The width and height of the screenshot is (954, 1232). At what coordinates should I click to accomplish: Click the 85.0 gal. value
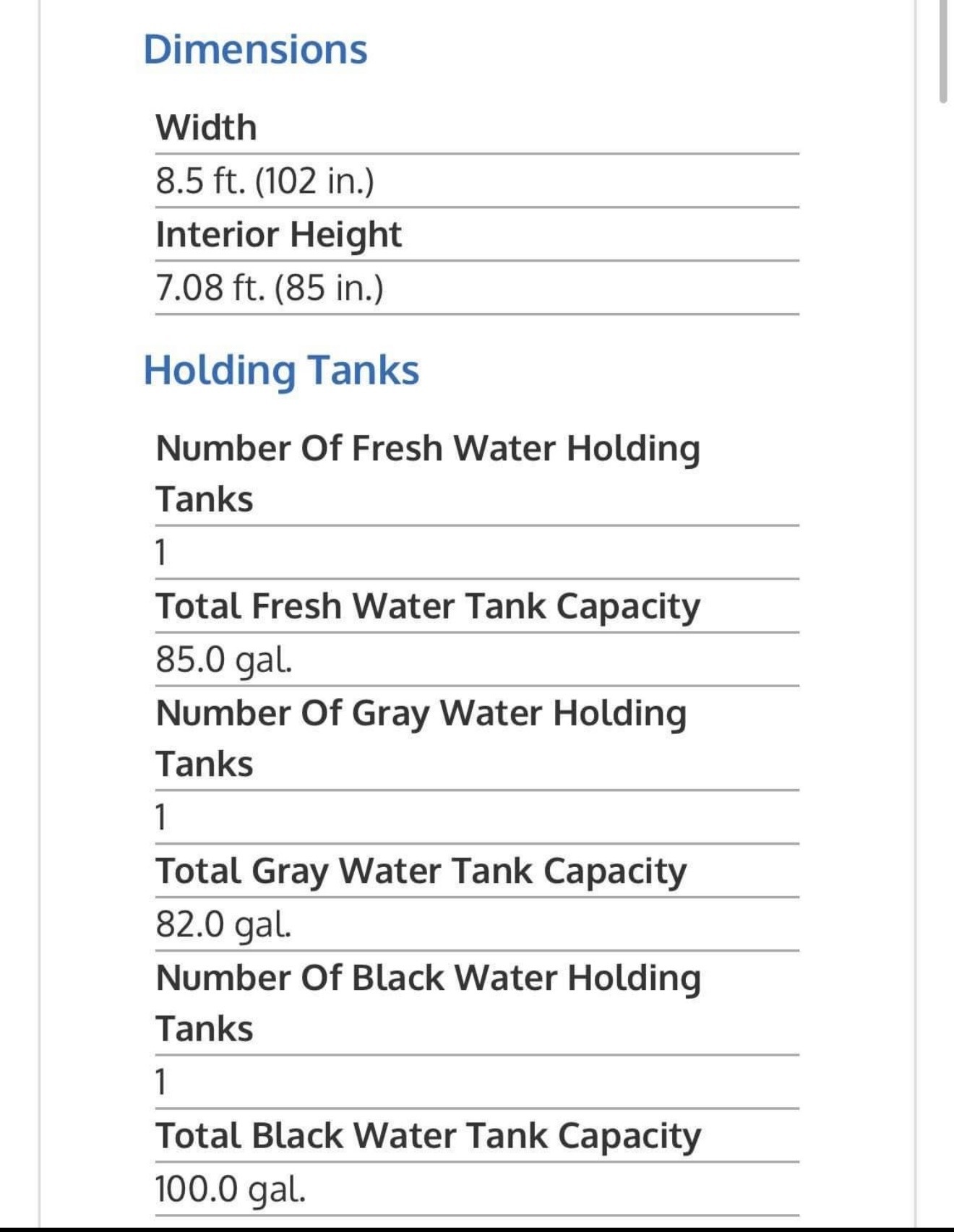click(224, 660)
